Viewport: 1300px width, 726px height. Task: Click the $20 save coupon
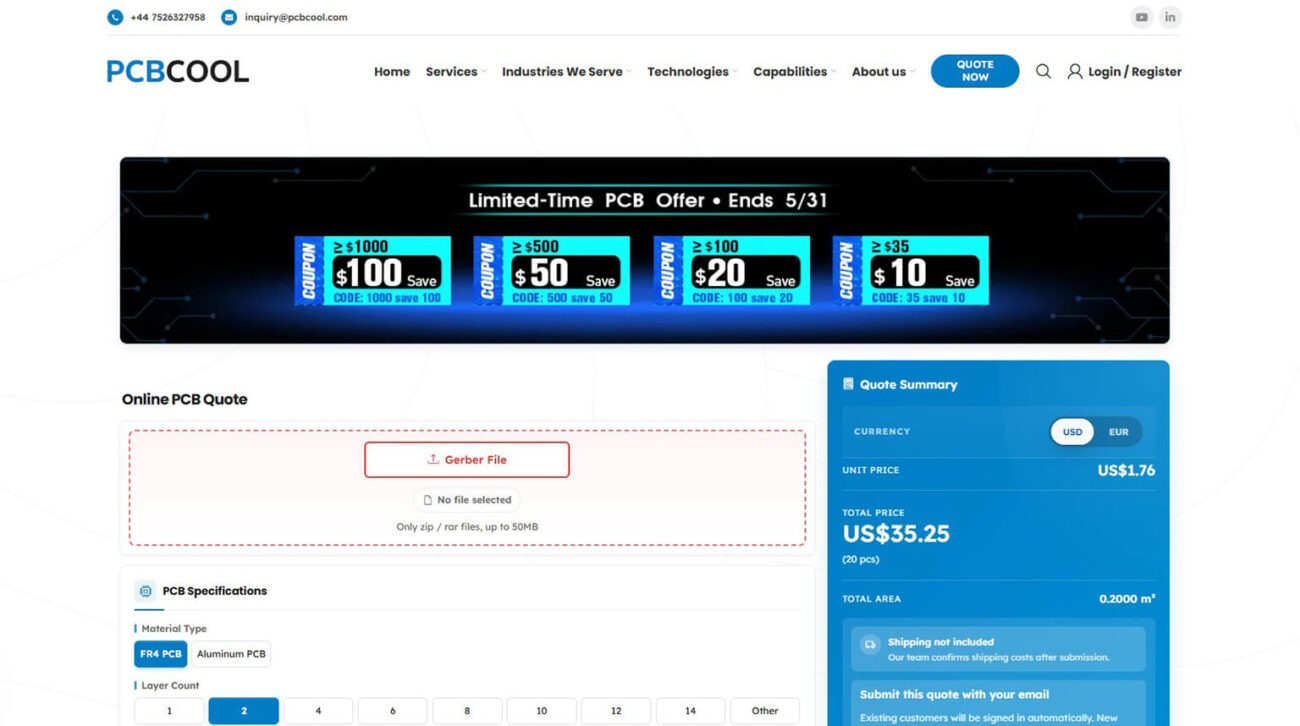pos(732,271)
